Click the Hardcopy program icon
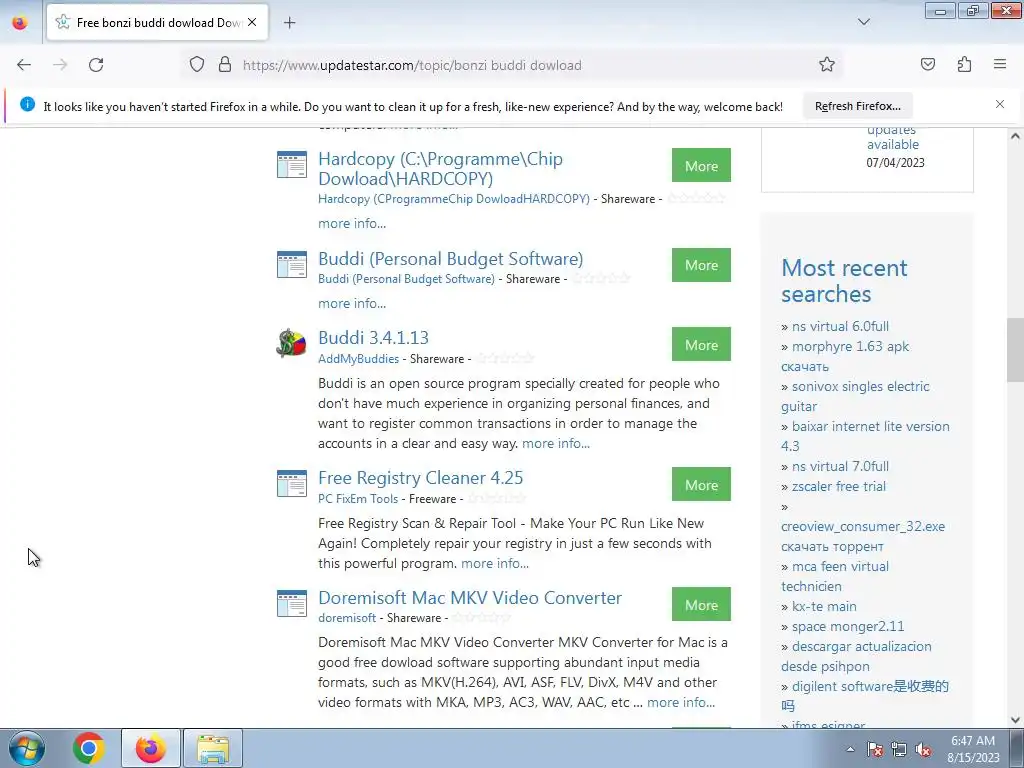Image resolution: width=1024 pixels, height=768 pixels. 291,165
